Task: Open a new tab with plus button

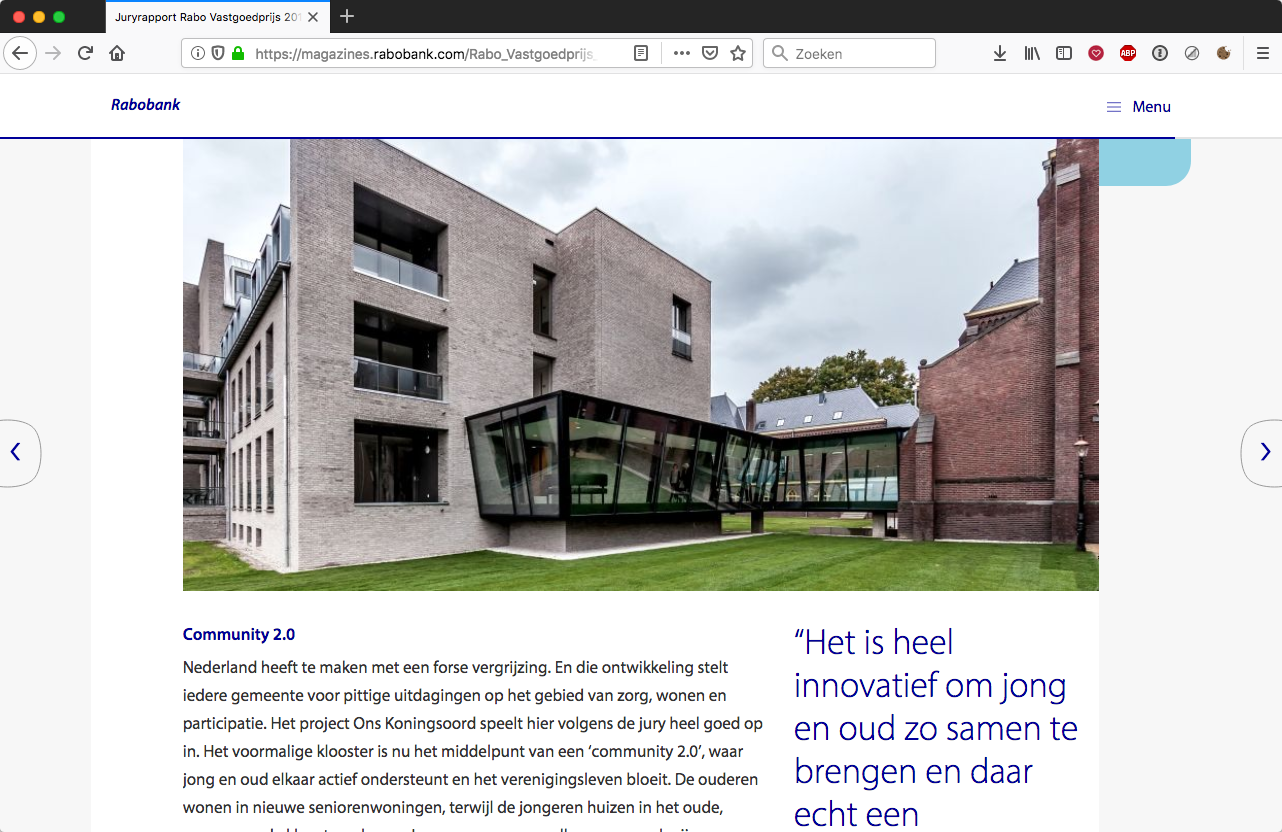Action: tap(347, 17)
